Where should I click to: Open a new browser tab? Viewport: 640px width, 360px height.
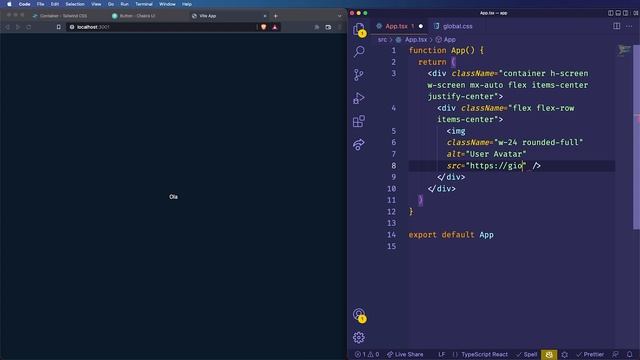pos(276,16)
